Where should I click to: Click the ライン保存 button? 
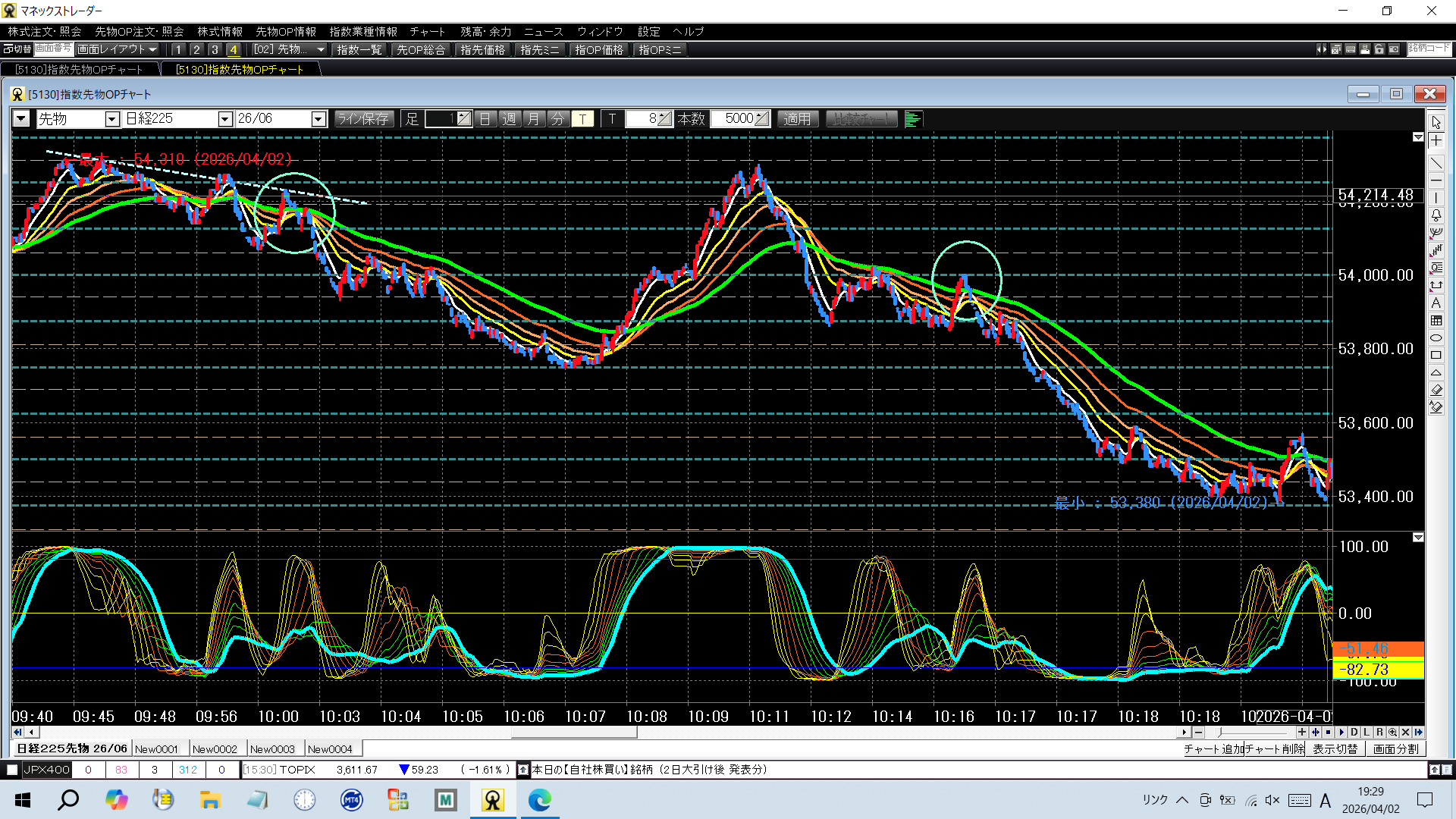(x=363, y=119)
